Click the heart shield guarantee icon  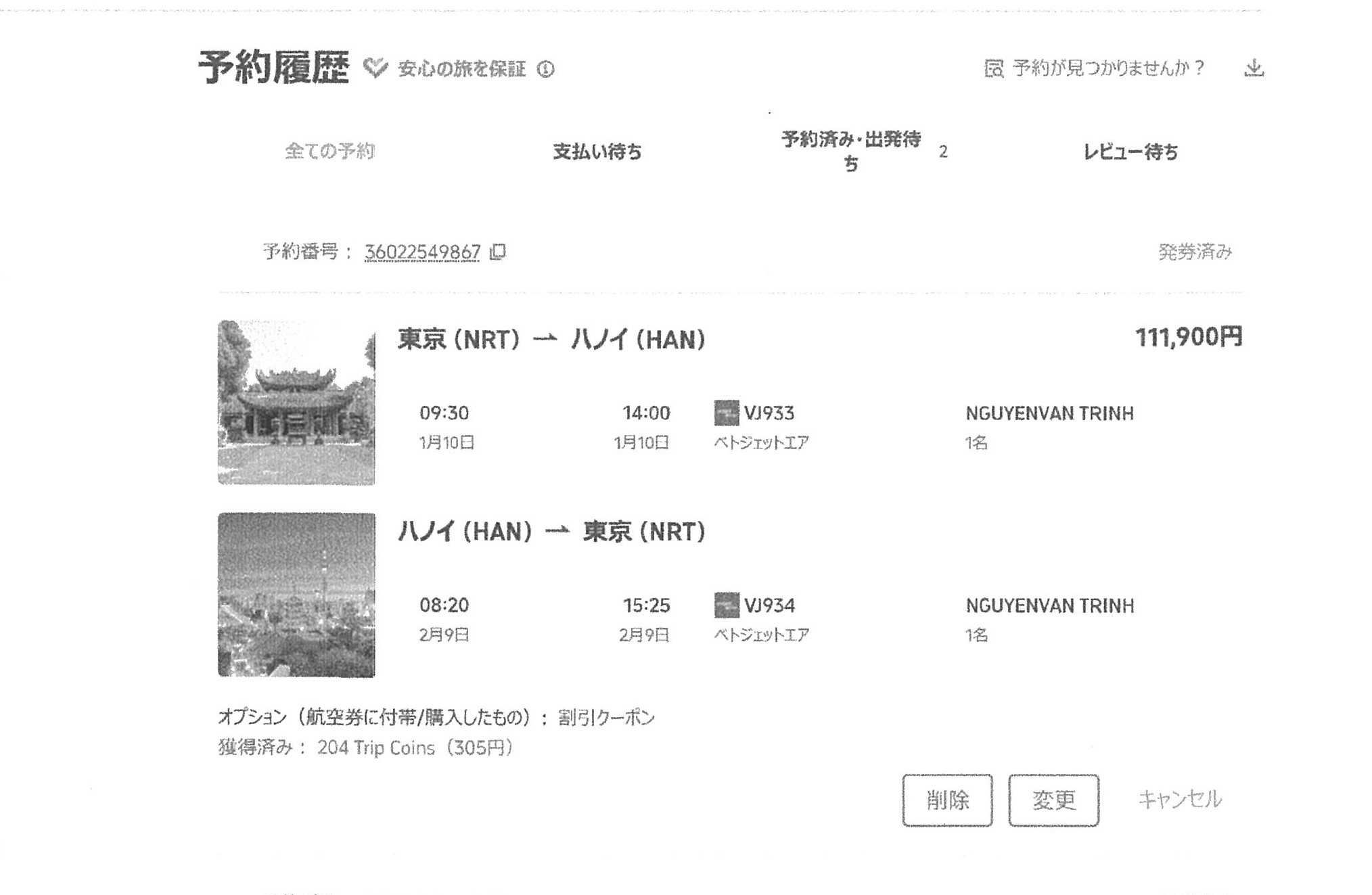click(x=375, y=68)
